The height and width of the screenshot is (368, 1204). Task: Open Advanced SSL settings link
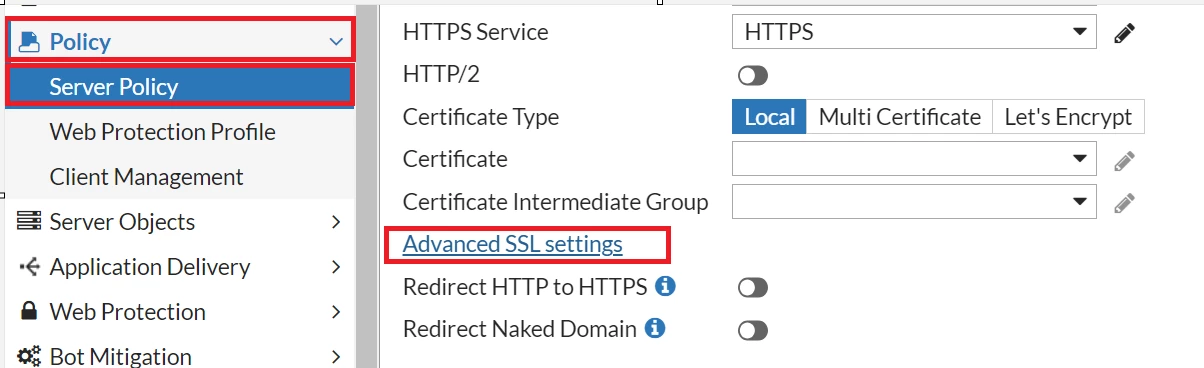pos(512,244)
